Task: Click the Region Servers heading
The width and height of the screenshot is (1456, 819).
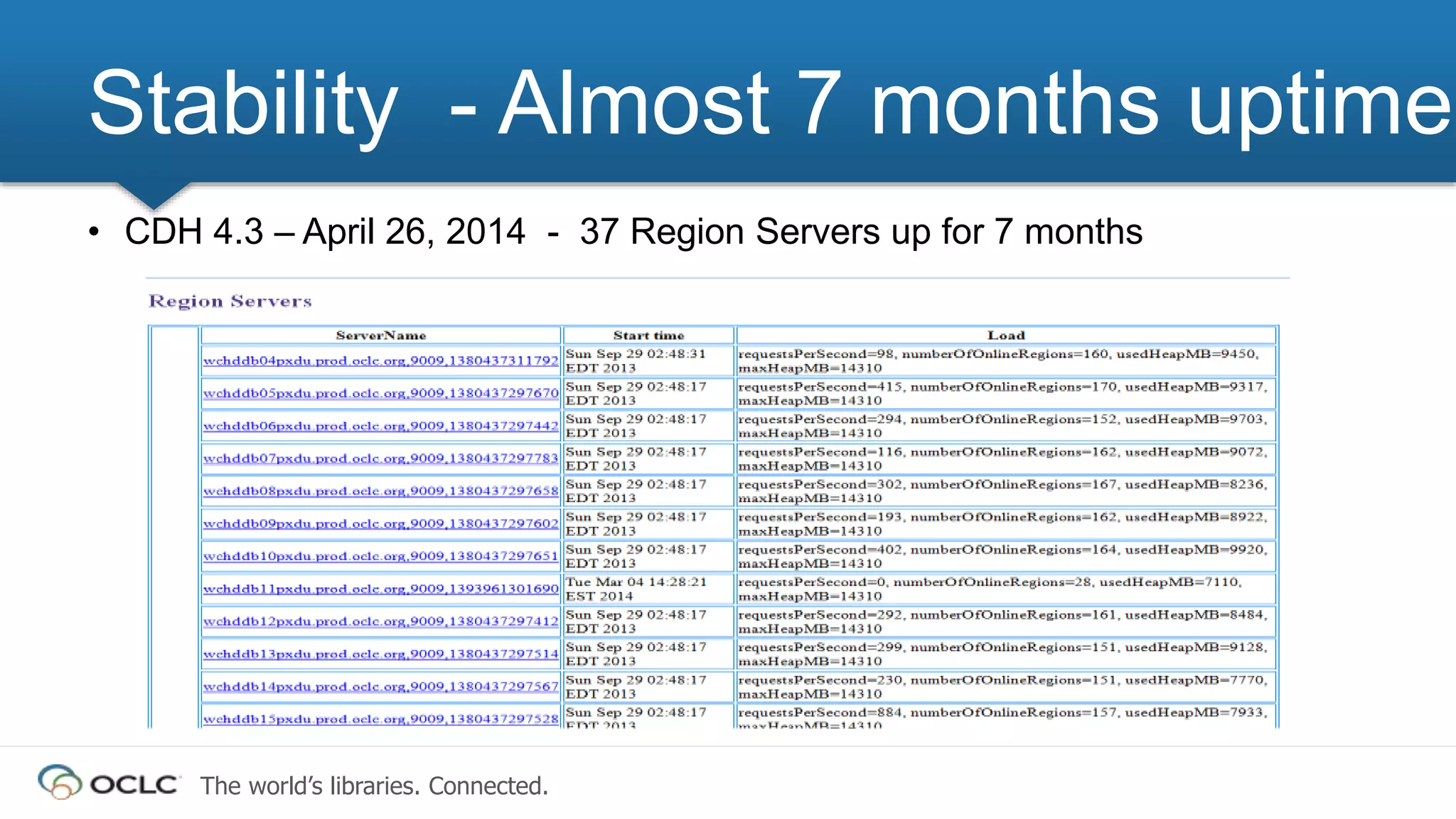Action: [x=230, y=301]
